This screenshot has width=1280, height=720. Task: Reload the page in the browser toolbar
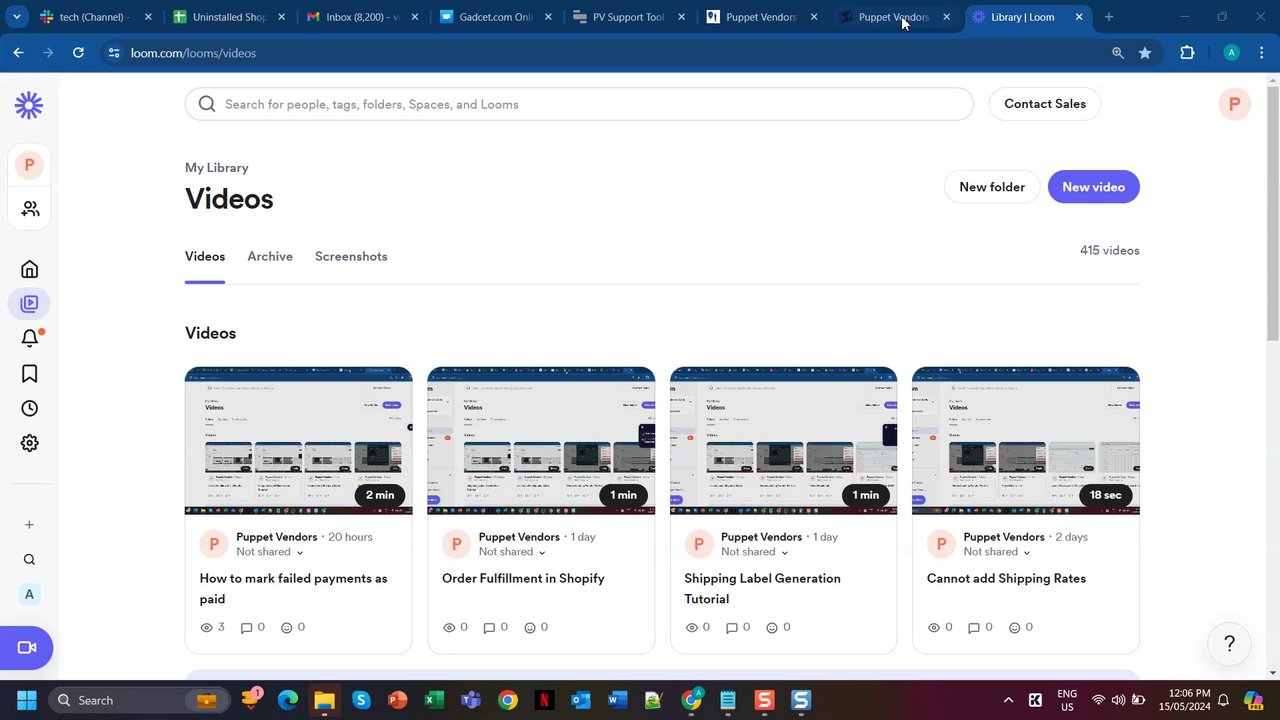(78, 53)
